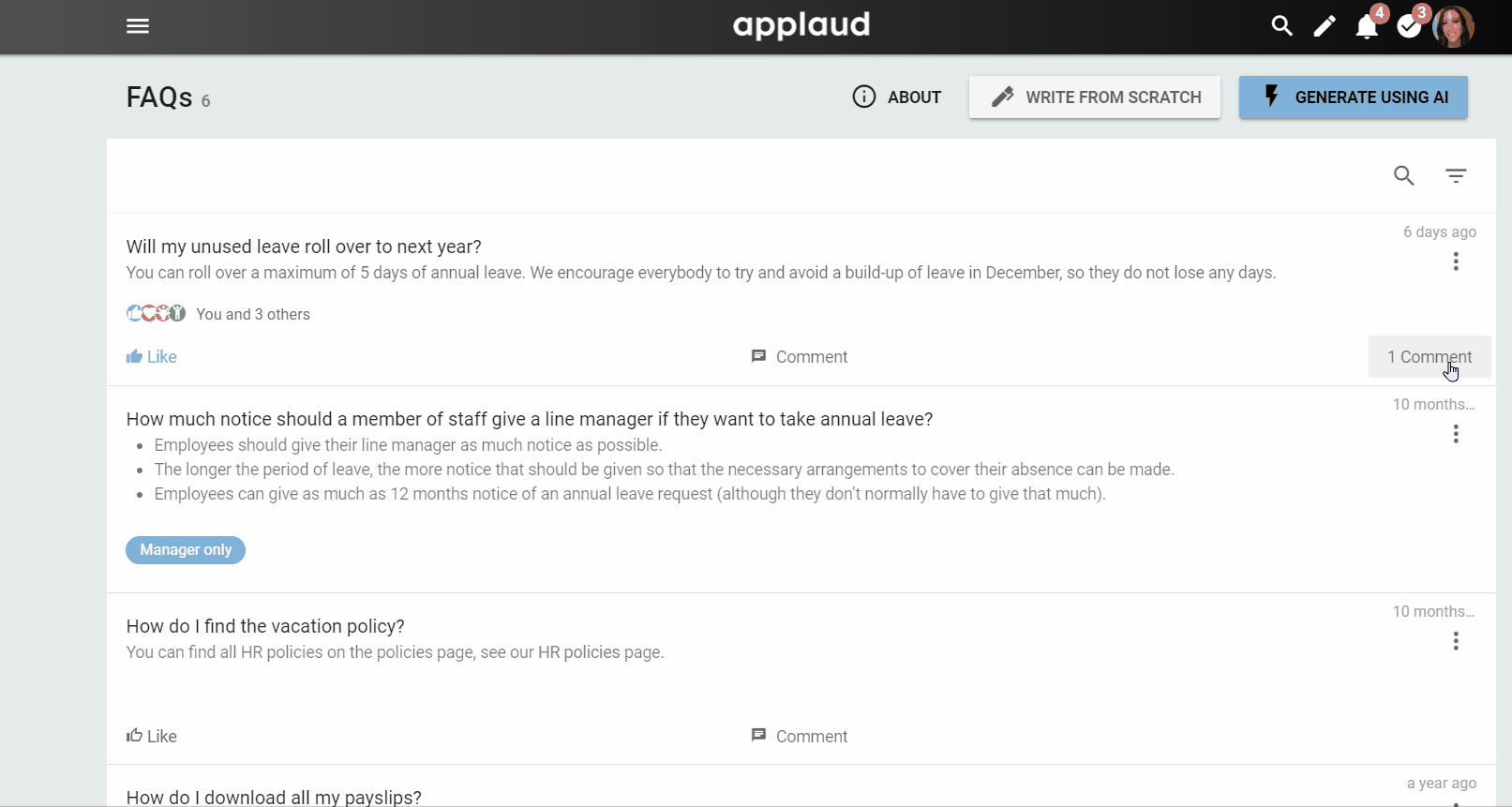Viewport: 1512px width, 807px height.
Task: Open options menu for annual leave notice FAQ
Action: coord(1456,434)
